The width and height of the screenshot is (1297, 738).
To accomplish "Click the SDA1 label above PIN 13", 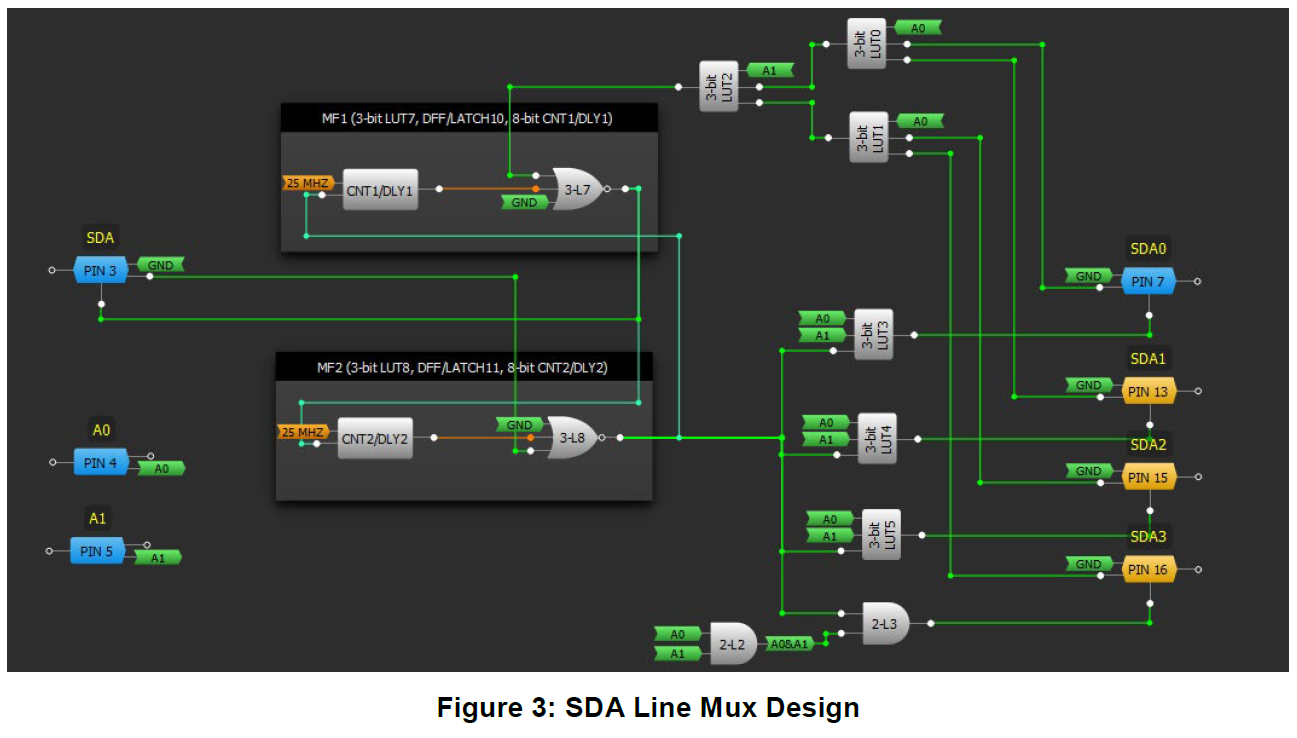I will 1148,358.
